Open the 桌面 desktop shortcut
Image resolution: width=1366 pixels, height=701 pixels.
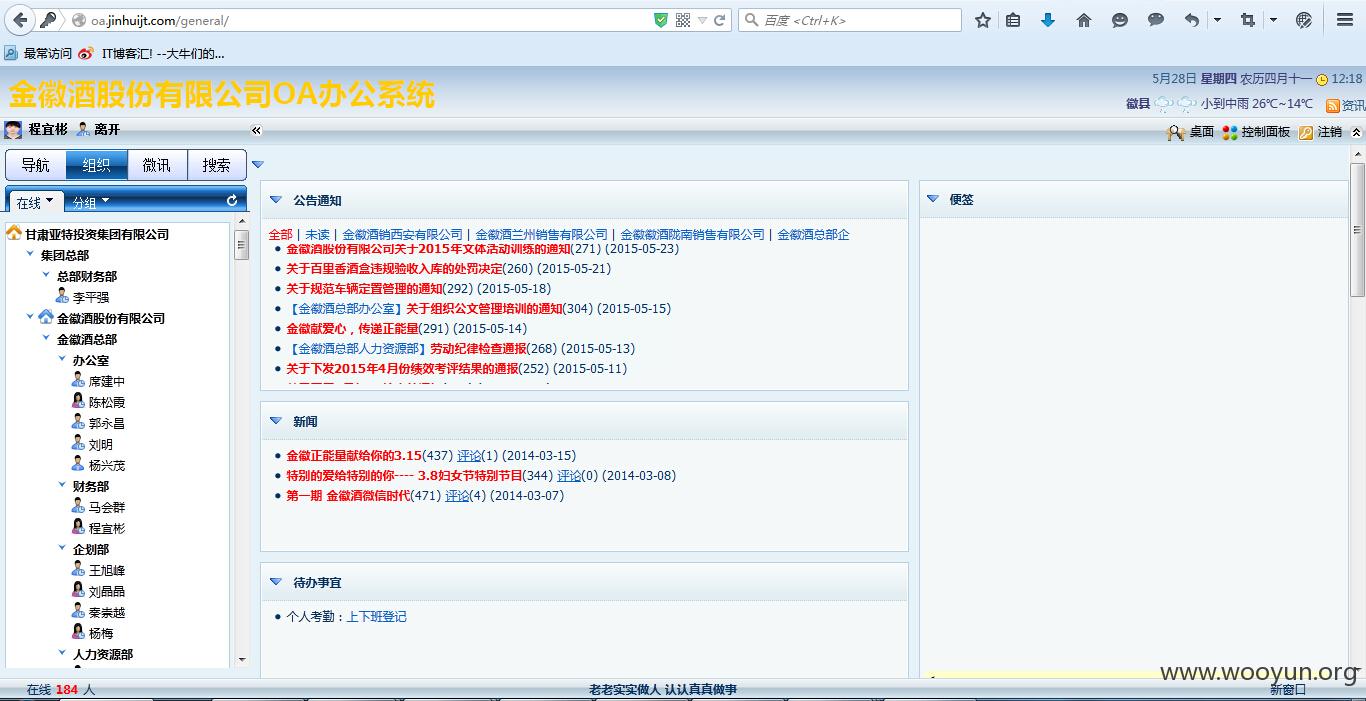(x=1176, y=132)
